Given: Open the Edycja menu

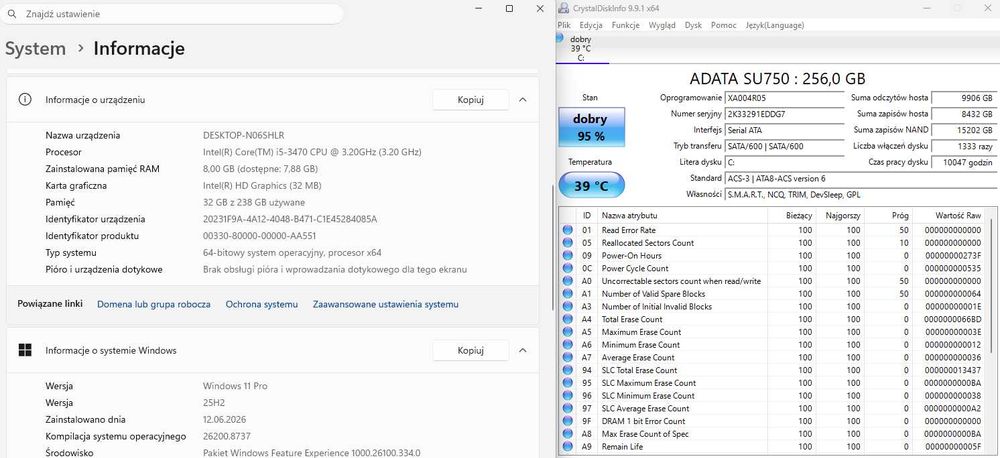Looking at the screenshot, I should click(x=591, y=26).
